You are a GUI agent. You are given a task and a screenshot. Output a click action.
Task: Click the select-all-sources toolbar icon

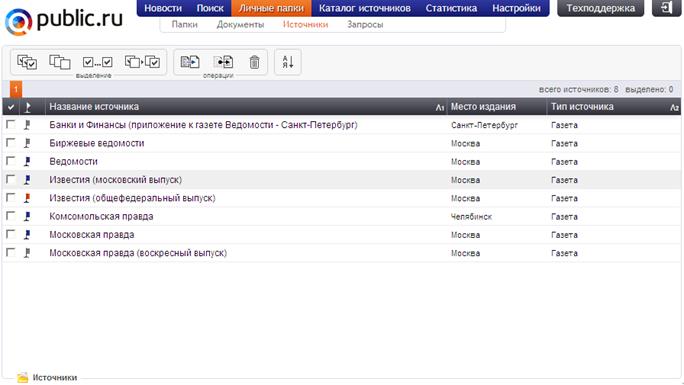27,62
